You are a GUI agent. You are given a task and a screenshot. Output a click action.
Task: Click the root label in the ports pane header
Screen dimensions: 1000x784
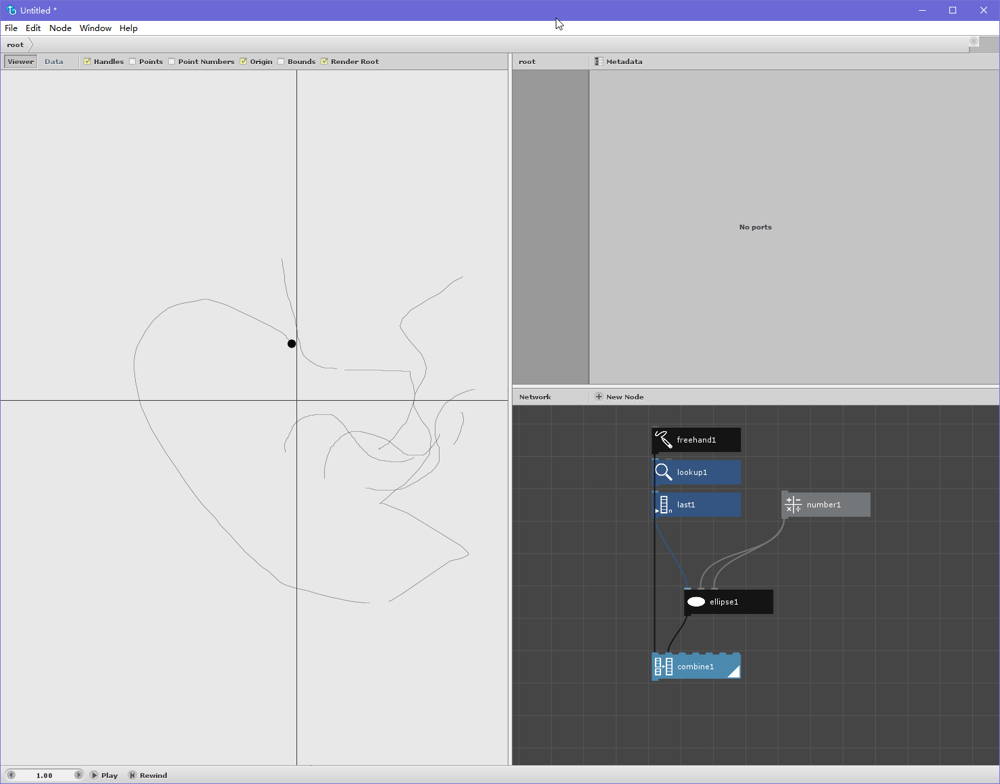527,61
